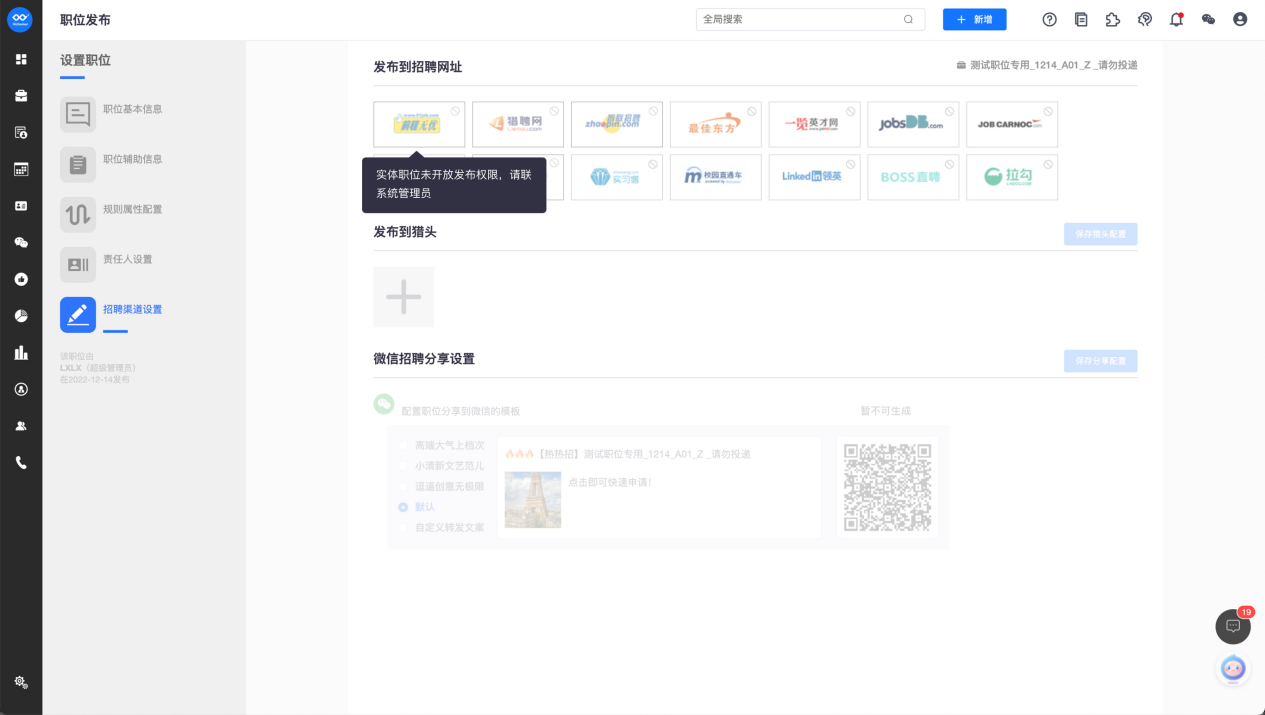Open the briefcase jobs icon in sidebar
This screenshot has height=715, width=1265.
coord(21,96)
